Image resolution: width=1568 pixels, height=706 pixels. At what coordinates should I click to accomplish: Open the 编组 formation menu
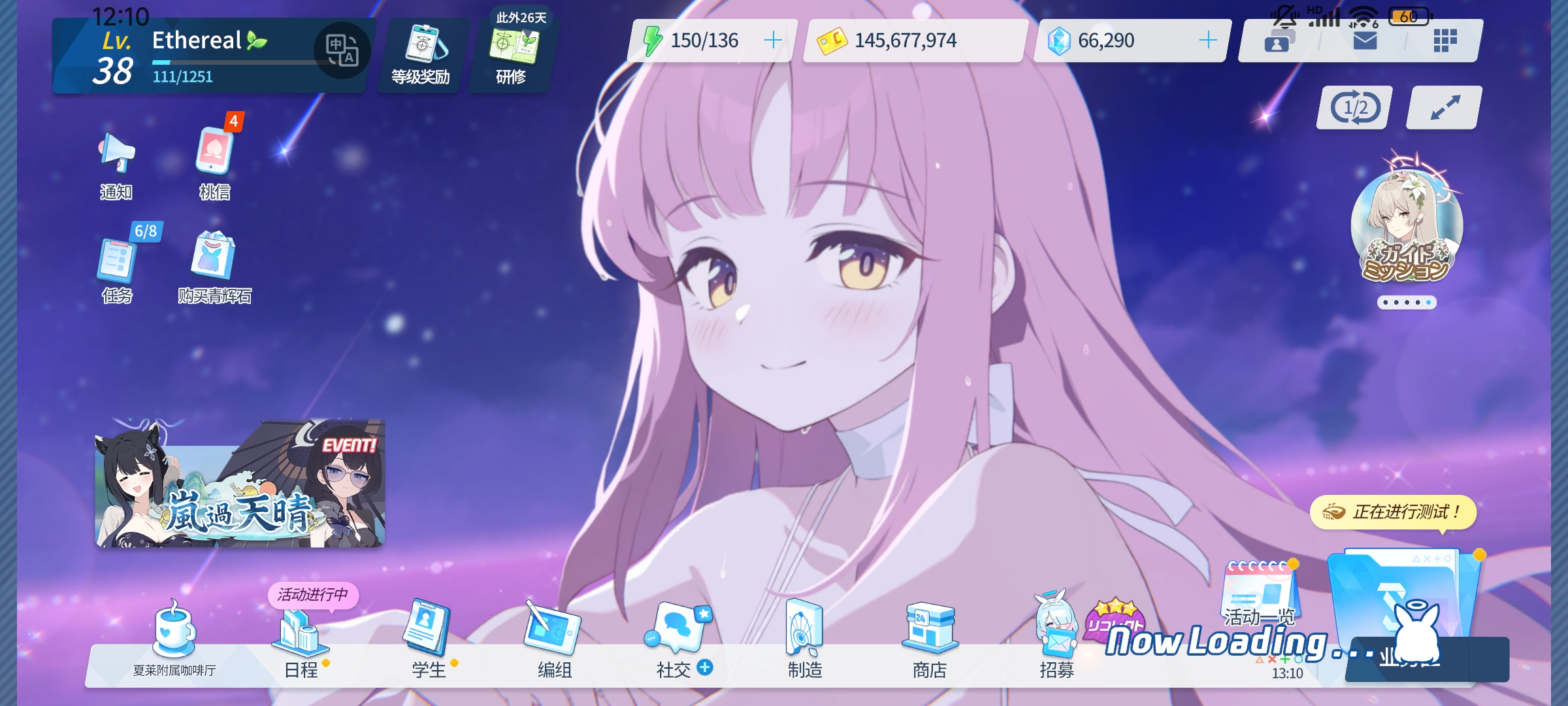(554, 641)
